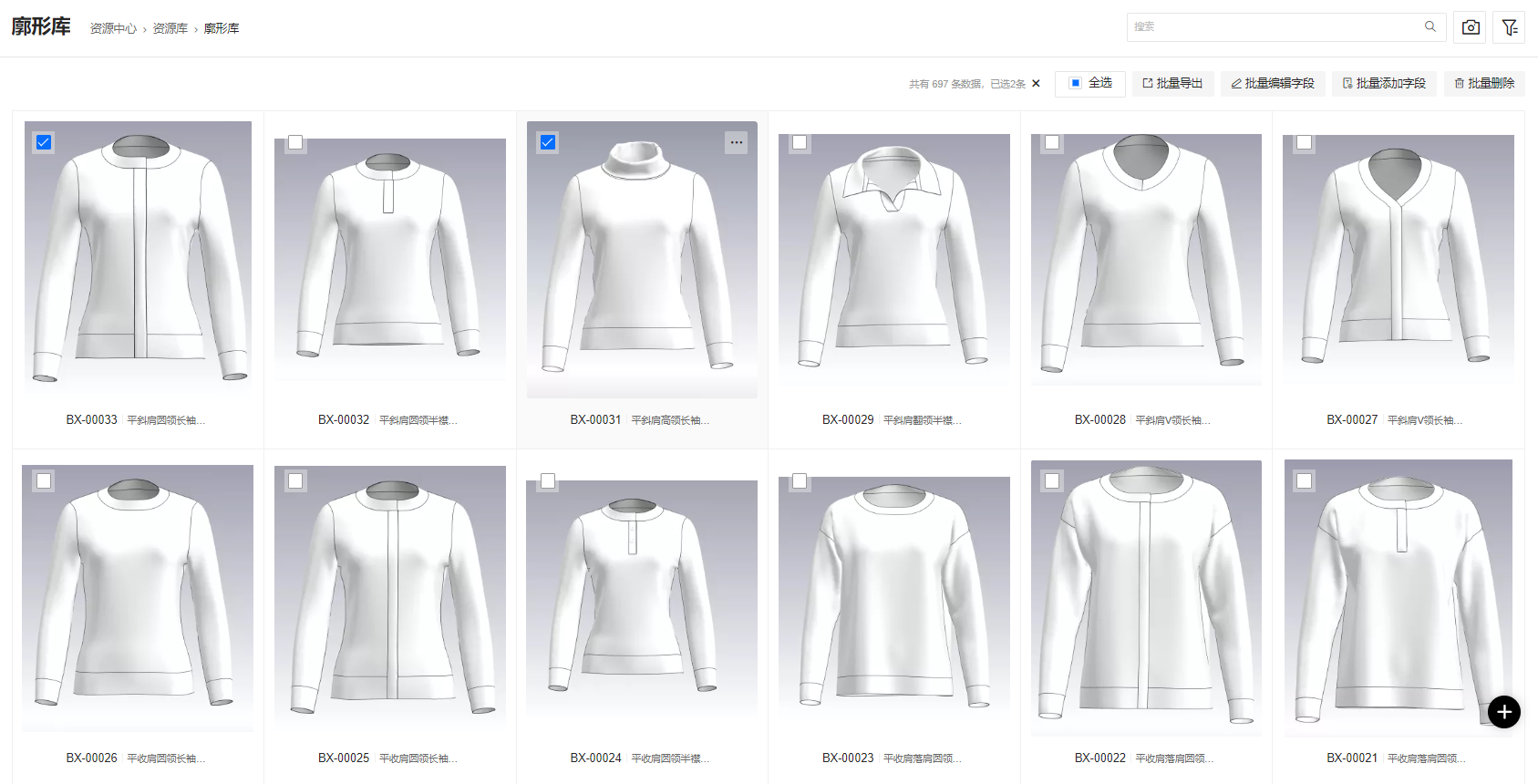
Task: Click the 批量导出 batch export button
Action: tap(1172, 83)
